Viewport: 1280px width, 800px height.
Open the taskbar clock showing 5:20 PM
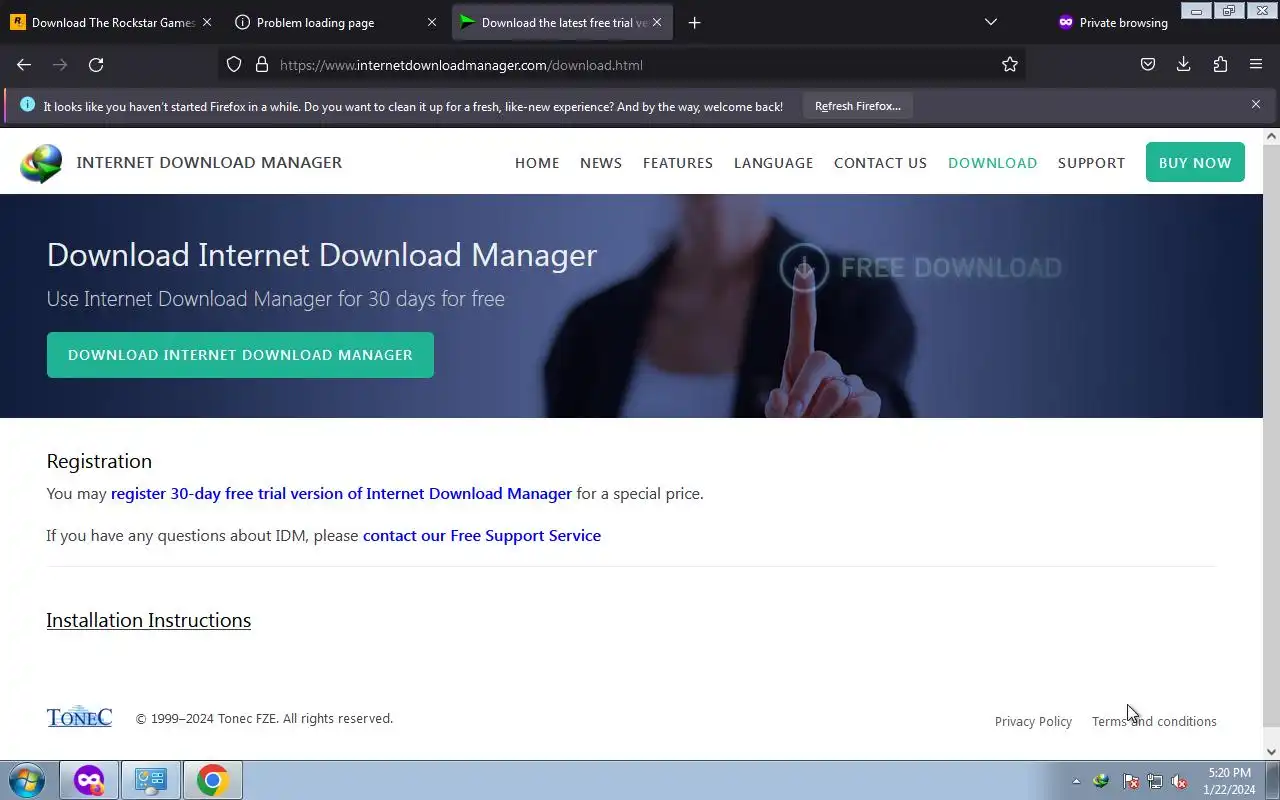click(x=1229, y=781)
